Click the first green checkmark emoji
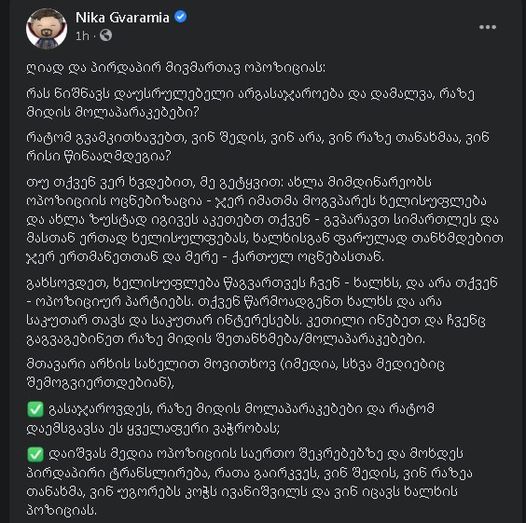The width and height of the screenshot is (526, 523). pos(35,410)
